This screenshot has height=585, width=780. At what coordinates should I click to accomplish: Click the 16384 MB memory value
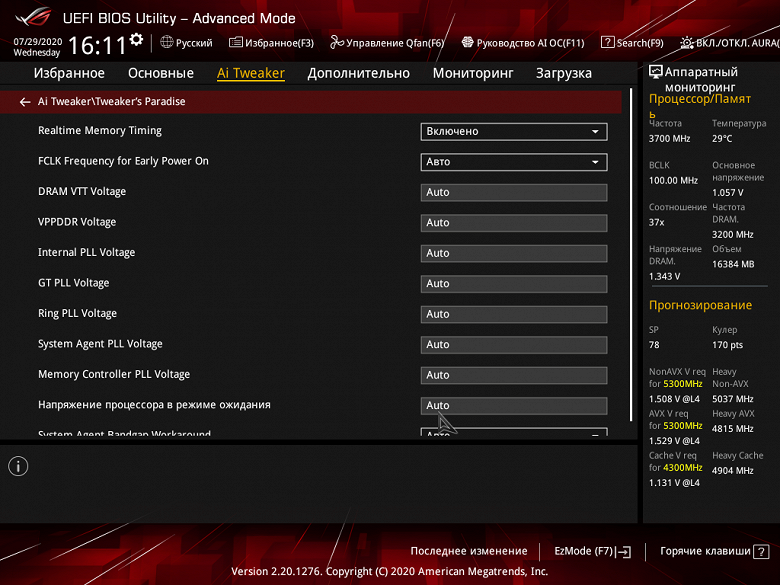coord(733,264)
